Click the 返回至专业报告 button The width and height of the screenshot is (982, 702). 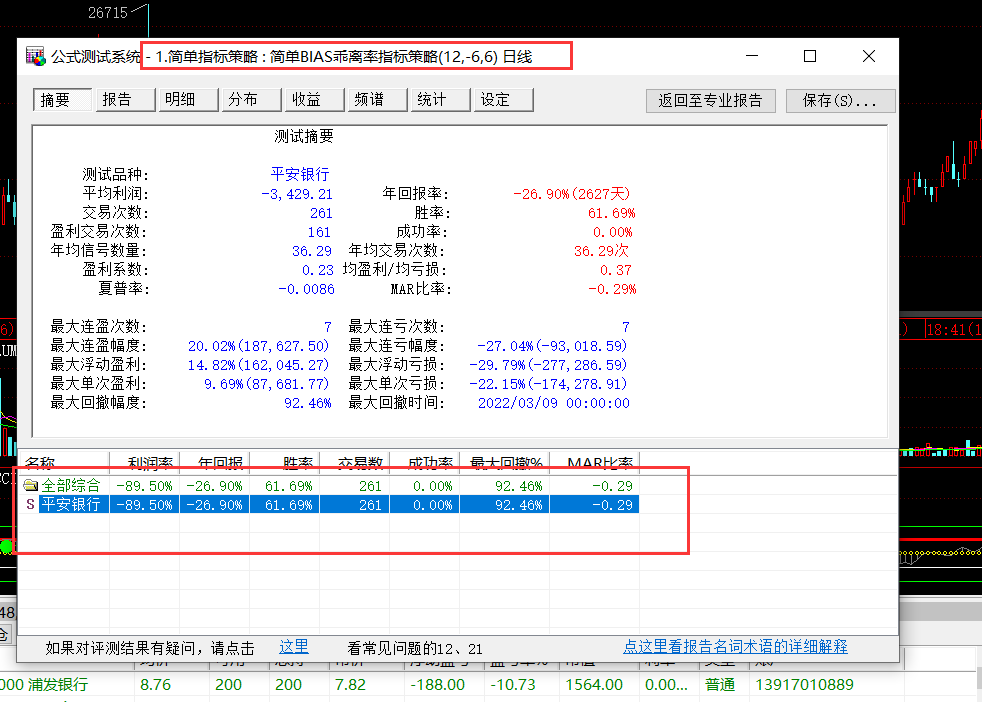(710, 101)
